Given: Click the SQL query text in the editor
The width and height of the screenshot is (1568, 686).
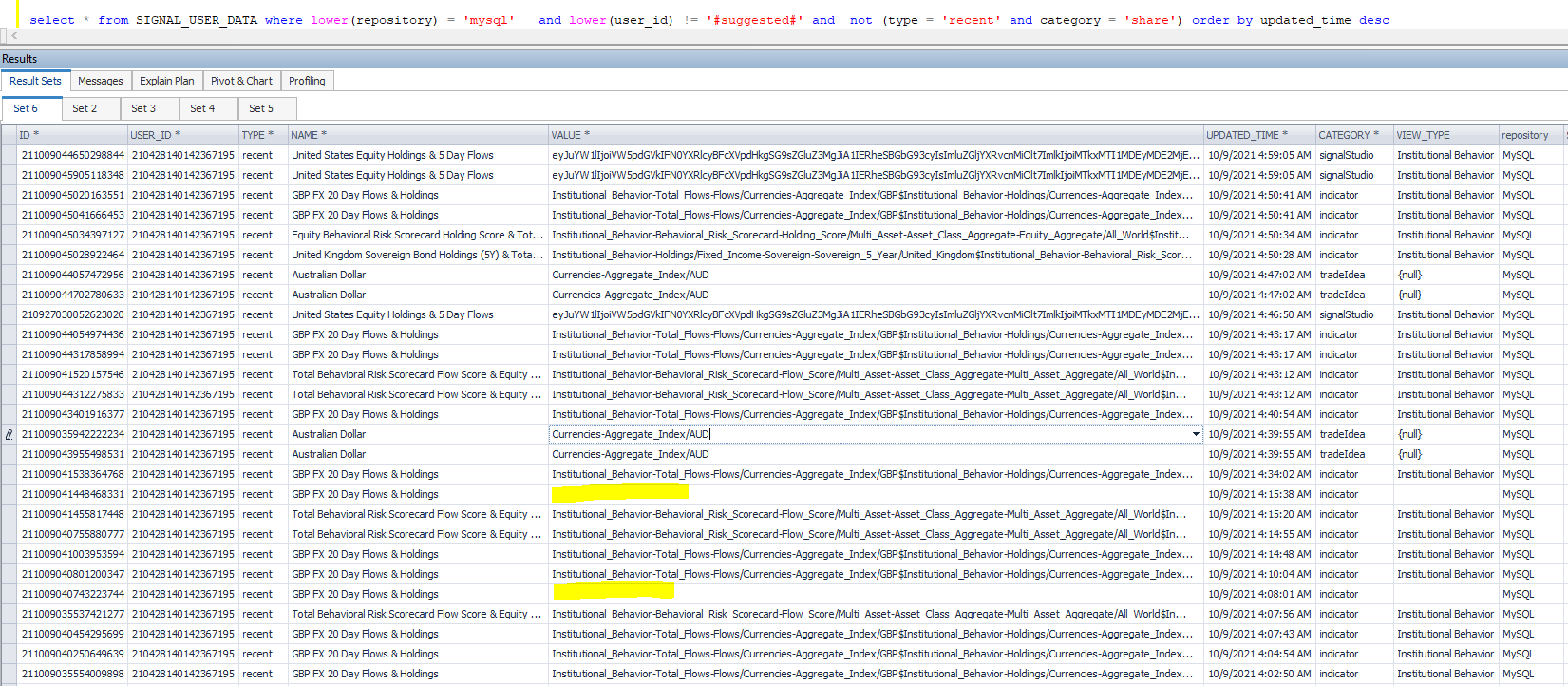Looking at the screenshot, I should click(708, 20).
